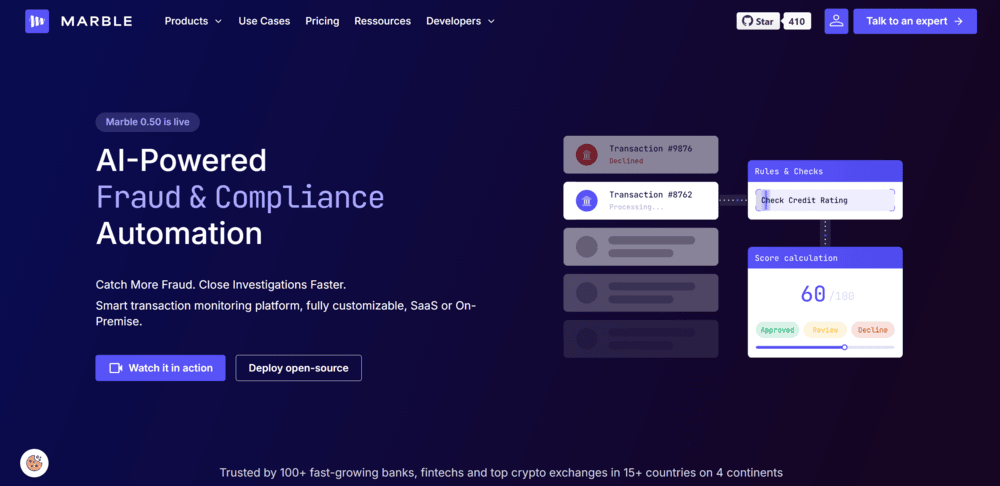Viewport: 1000px width, 486px height.
Task: Click the arrow in Talk to an expert
Action: 958,21
